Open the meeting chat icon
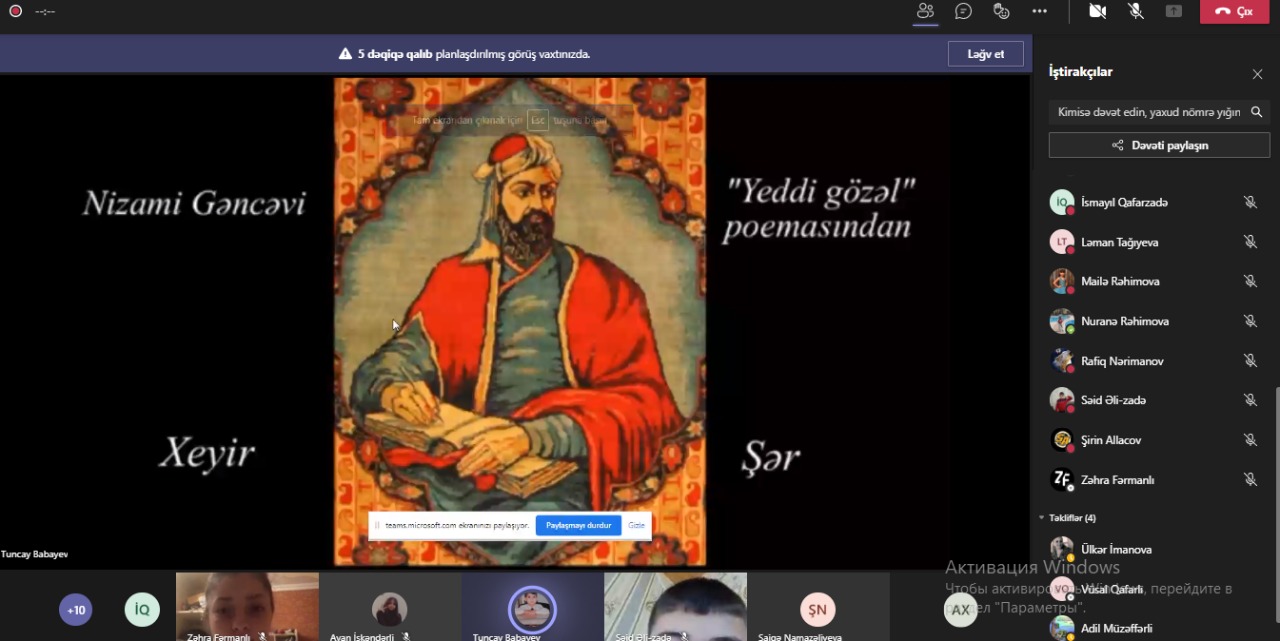The width and height of the screenshot is (1280, 641). coord(963,11)
